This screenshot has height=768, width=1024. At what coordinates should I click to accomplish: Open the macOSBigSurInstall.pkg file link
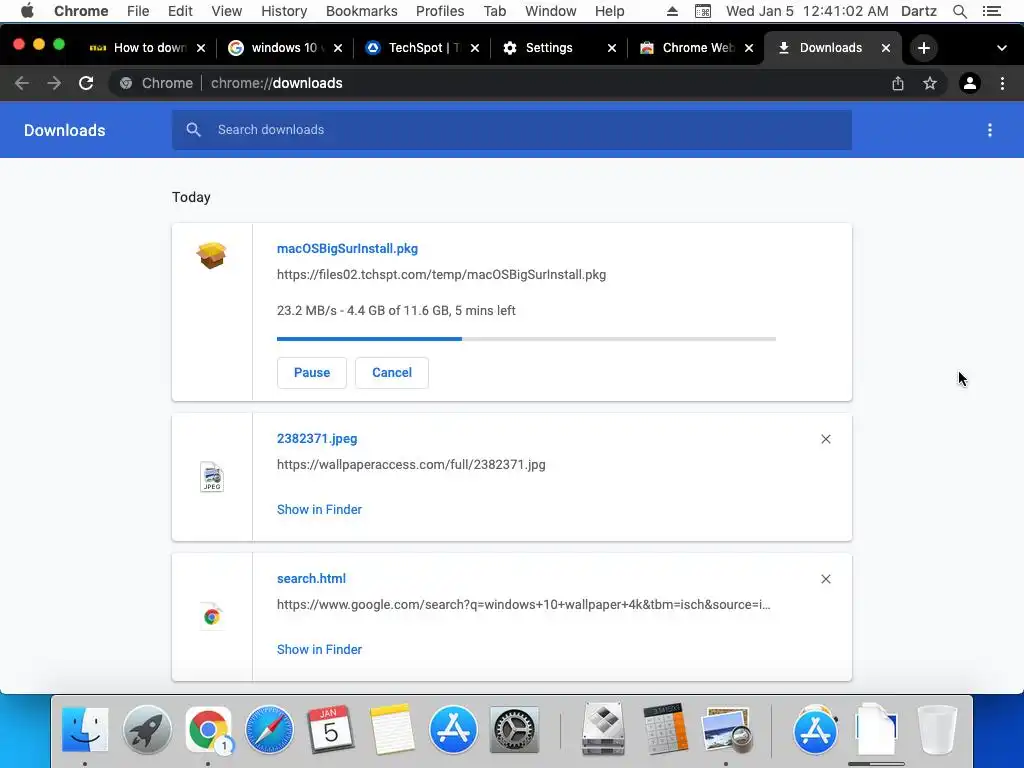pyautogui.click(x=347, y=249)
